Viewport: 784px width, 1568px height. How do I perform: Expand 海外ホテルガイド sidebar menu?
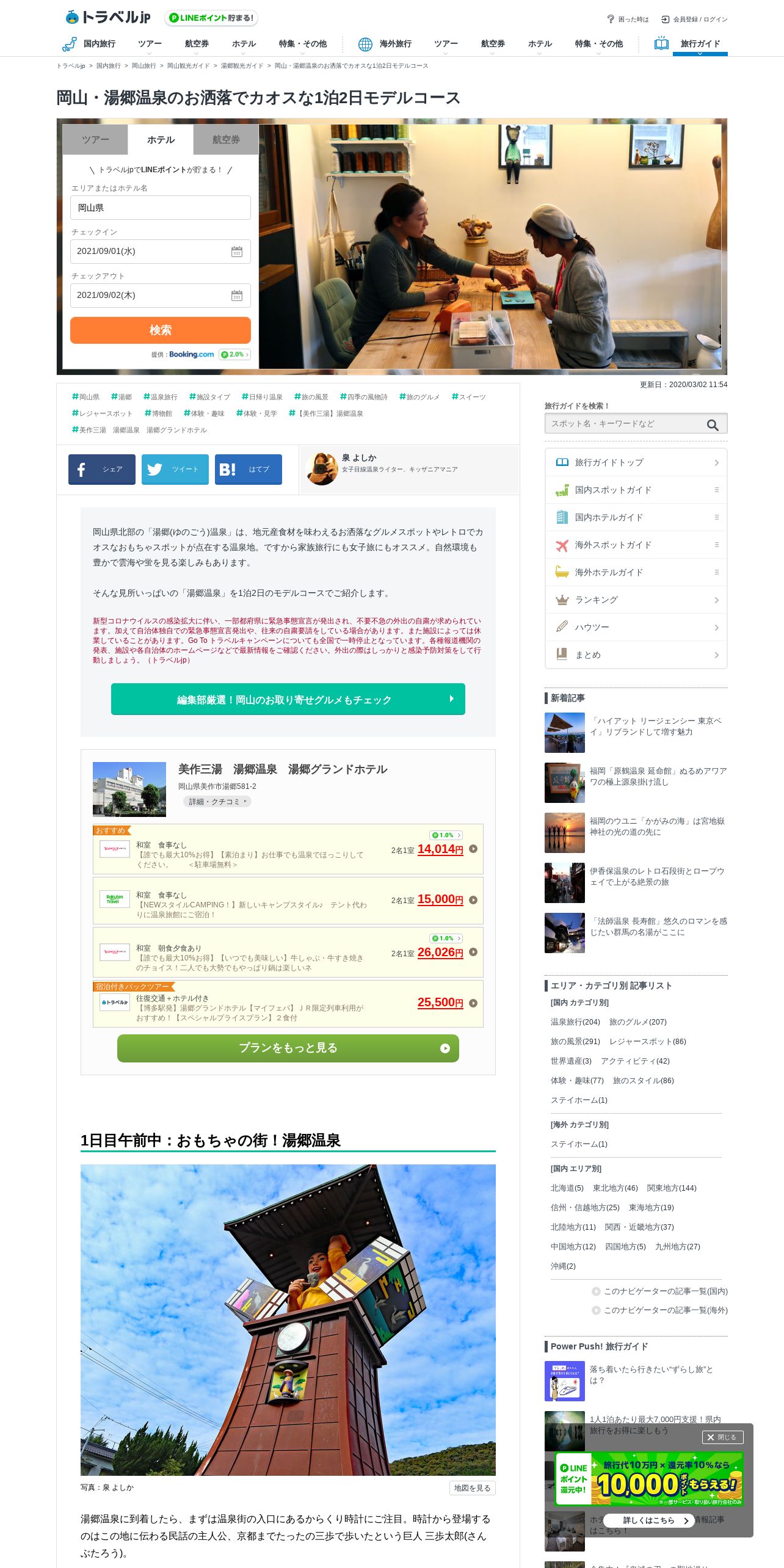click(x=717, y=572)
